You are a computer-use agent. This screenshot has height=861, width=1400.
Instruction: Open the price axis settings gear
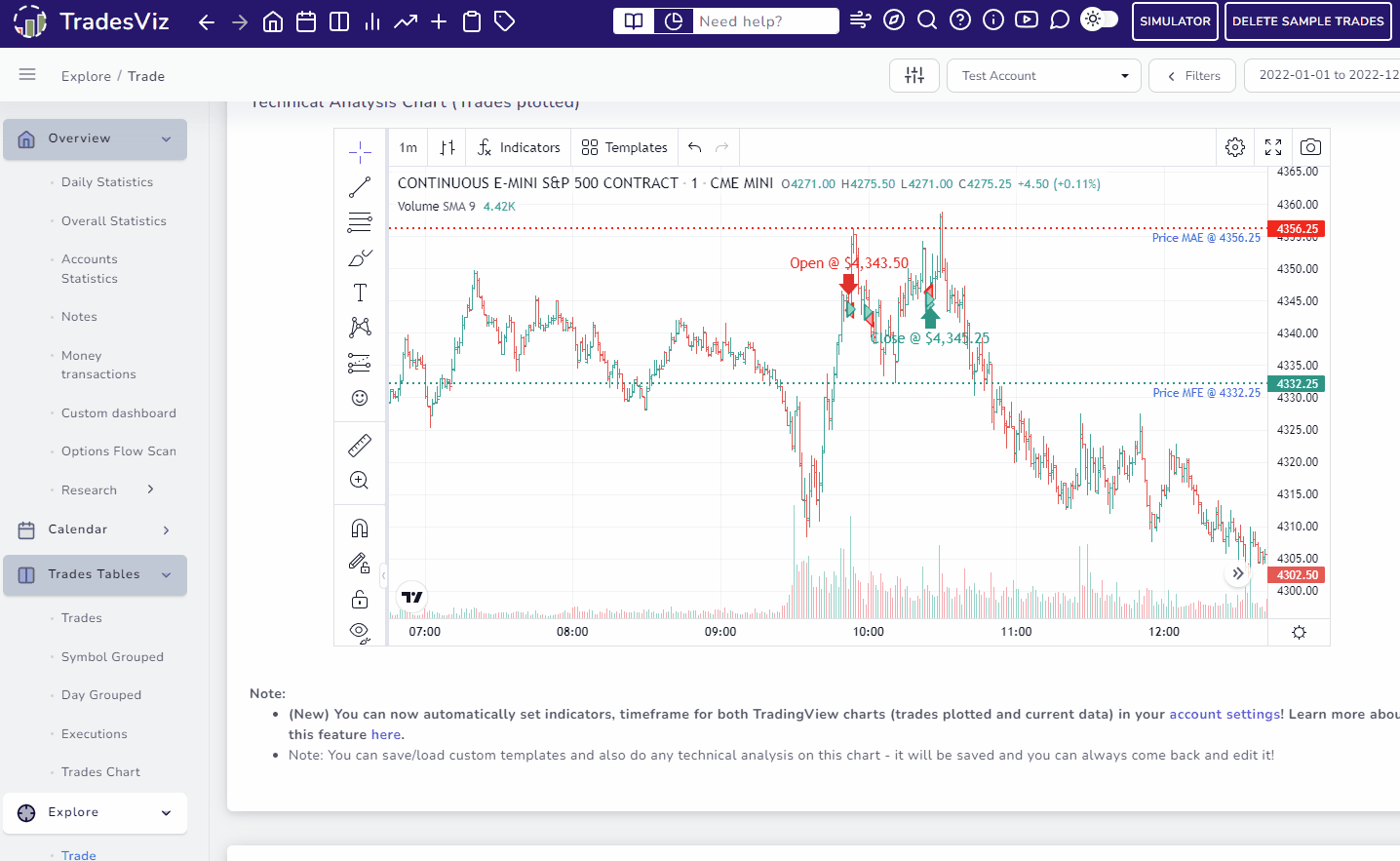[x=1299, y=632]
